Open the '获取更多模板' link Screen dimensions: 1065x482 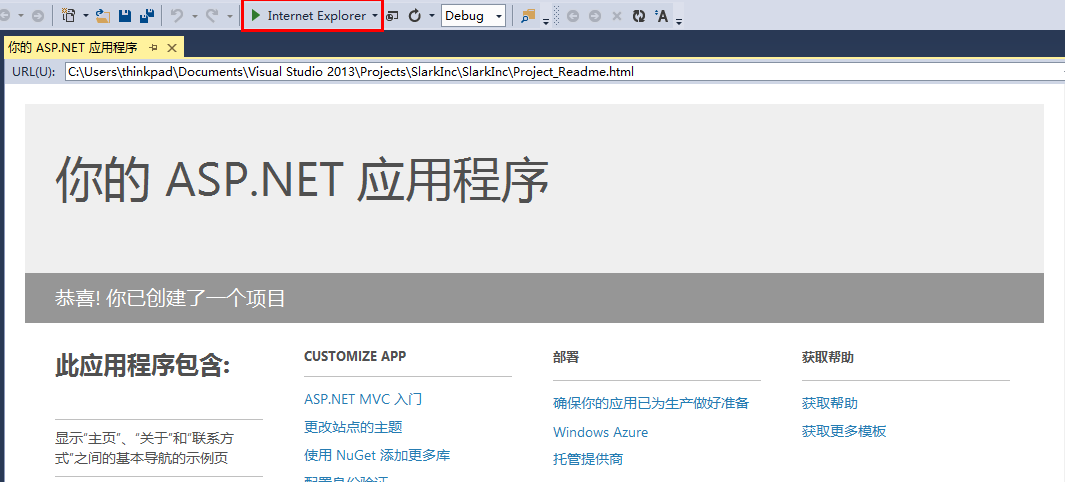844,431
